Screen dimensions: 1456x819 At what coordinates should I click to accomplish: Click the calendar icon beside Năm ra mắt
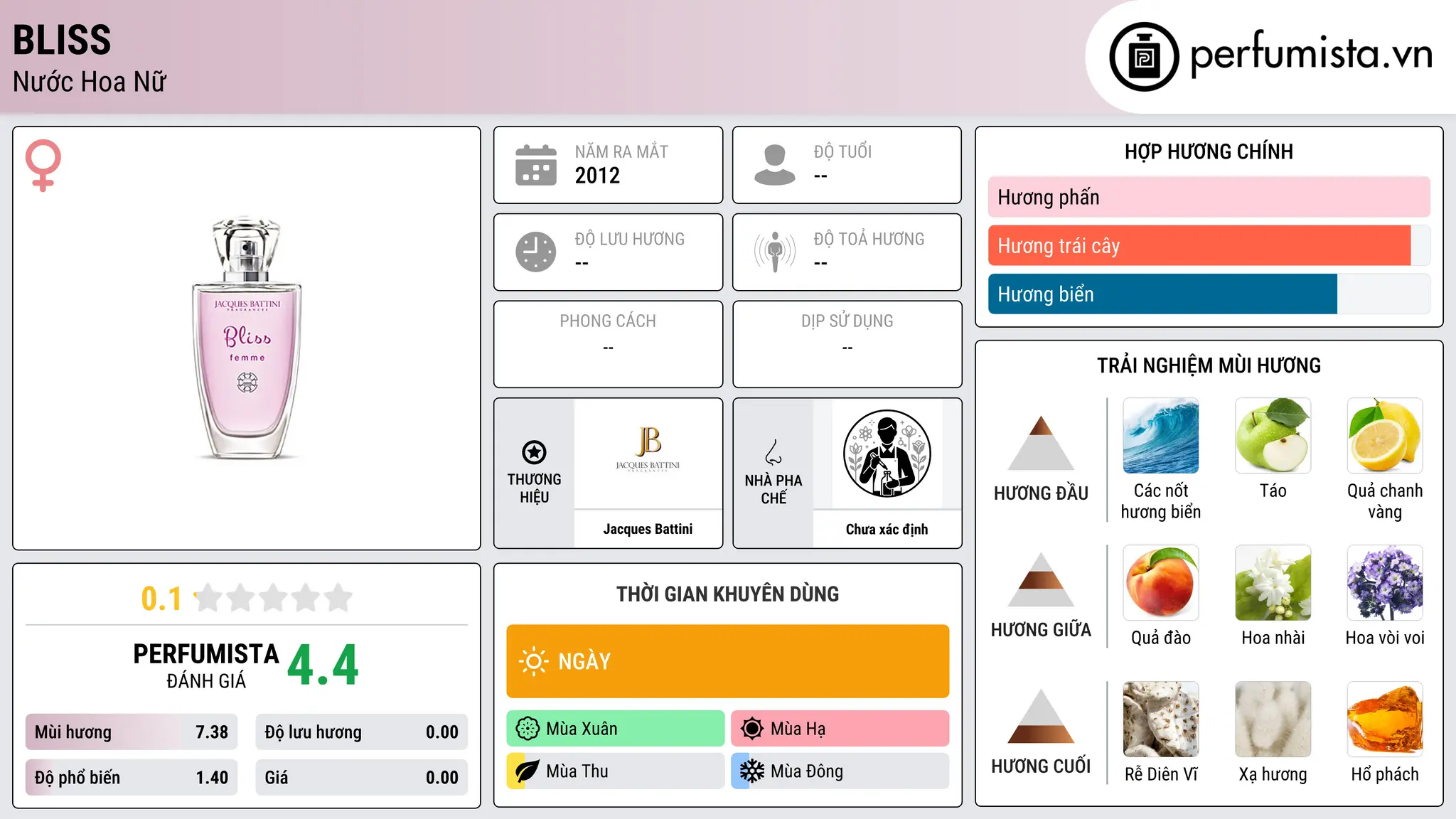(536, 165)
